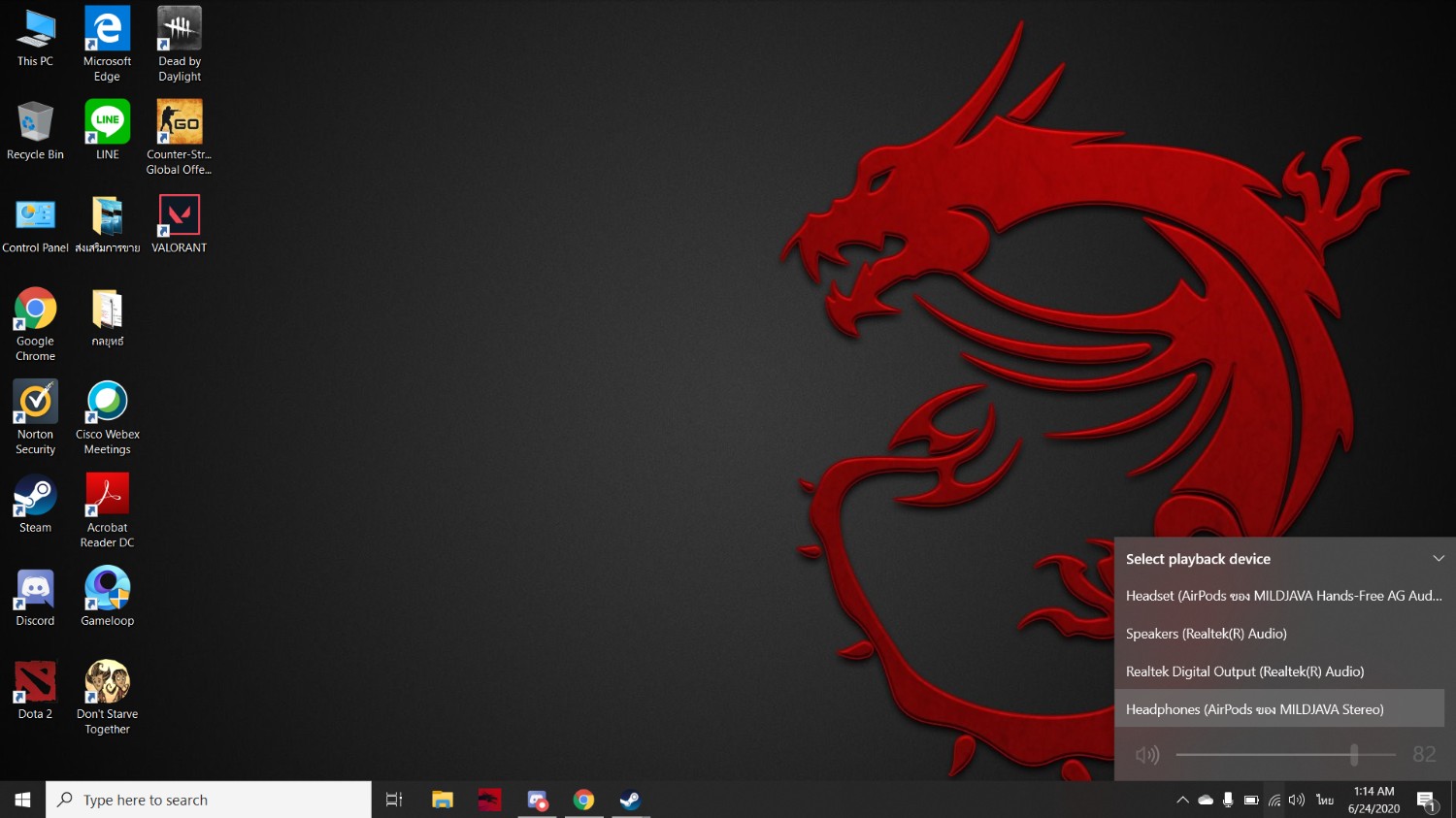The image size is (1456, 818).
Task: Mute audio using volume flyout speaker icon
Action: (x=1147, y=755)
